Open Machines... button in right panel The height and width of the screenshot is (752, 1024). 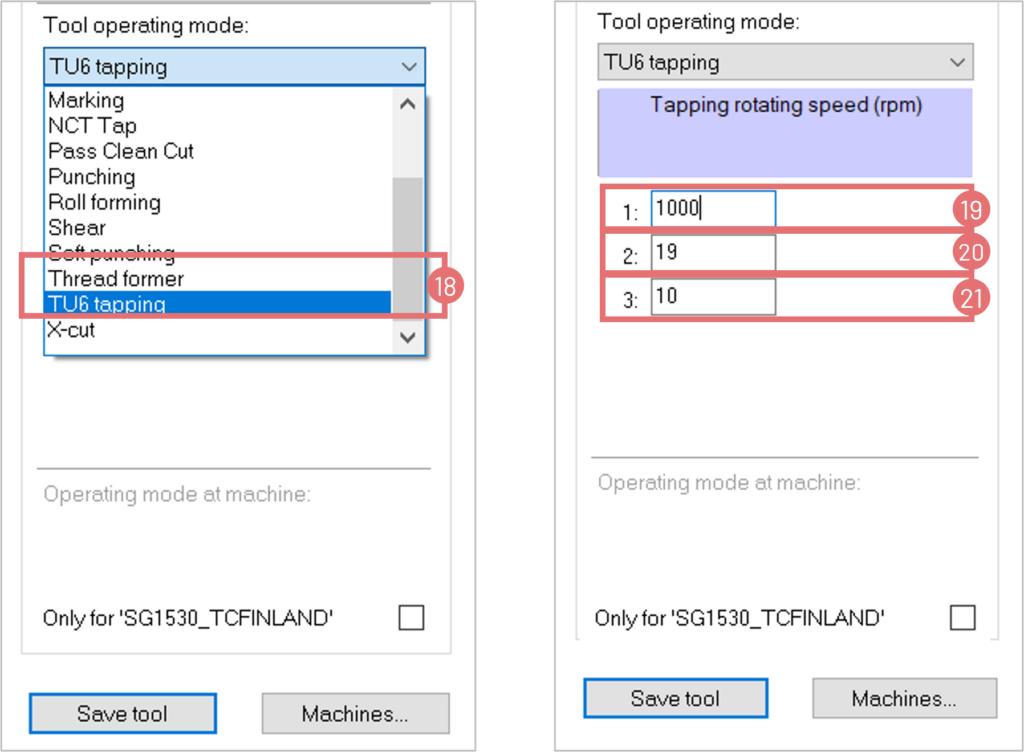point(904,698)
